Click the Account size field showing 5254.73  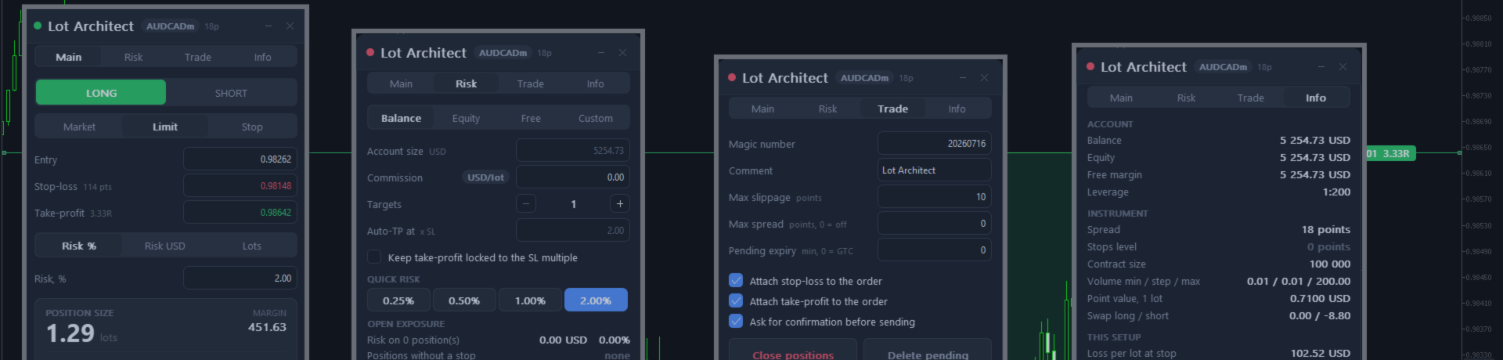(x=573, y=151)
